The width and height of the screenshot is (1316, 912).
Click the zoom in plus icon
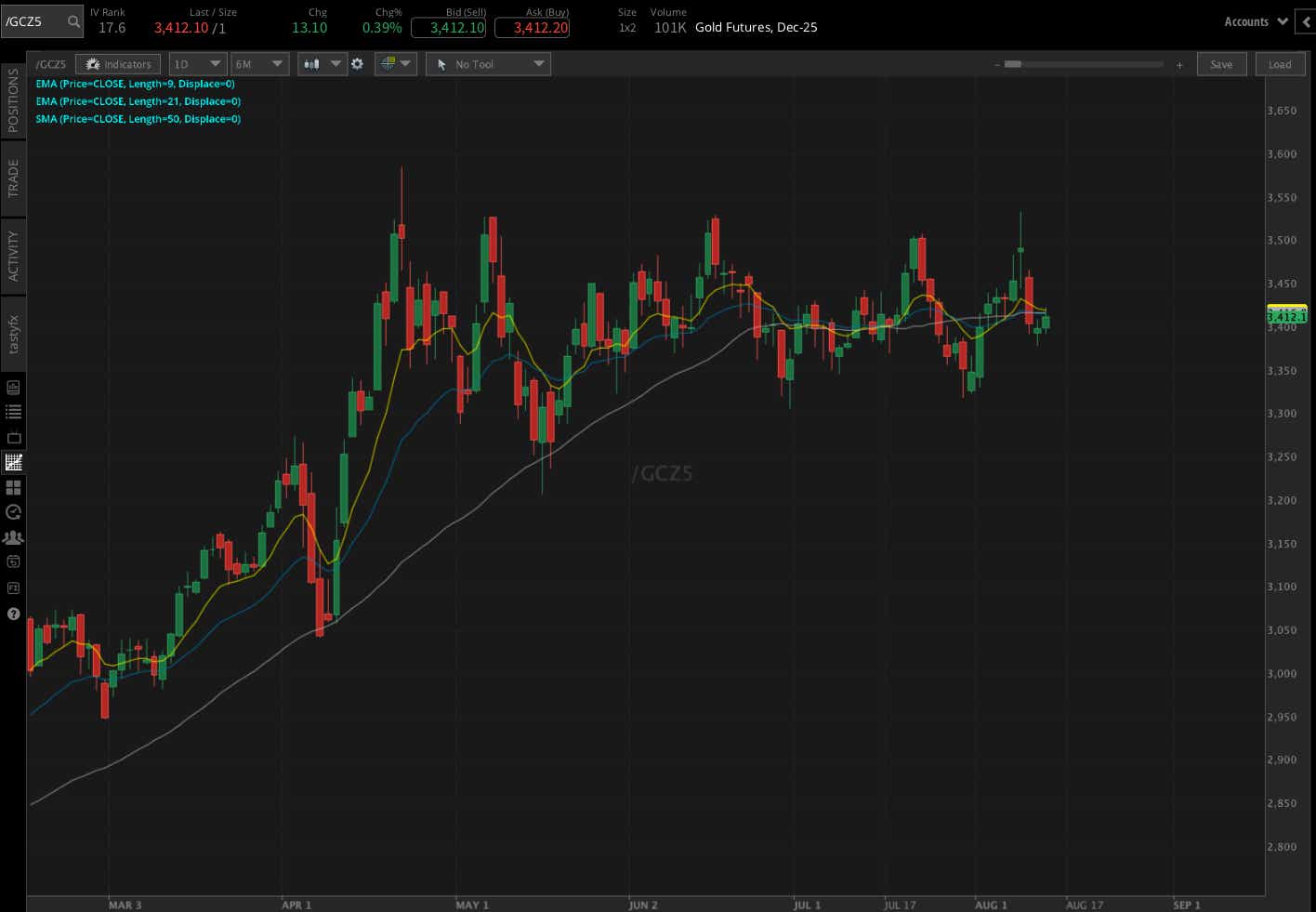click(1179, 64)
